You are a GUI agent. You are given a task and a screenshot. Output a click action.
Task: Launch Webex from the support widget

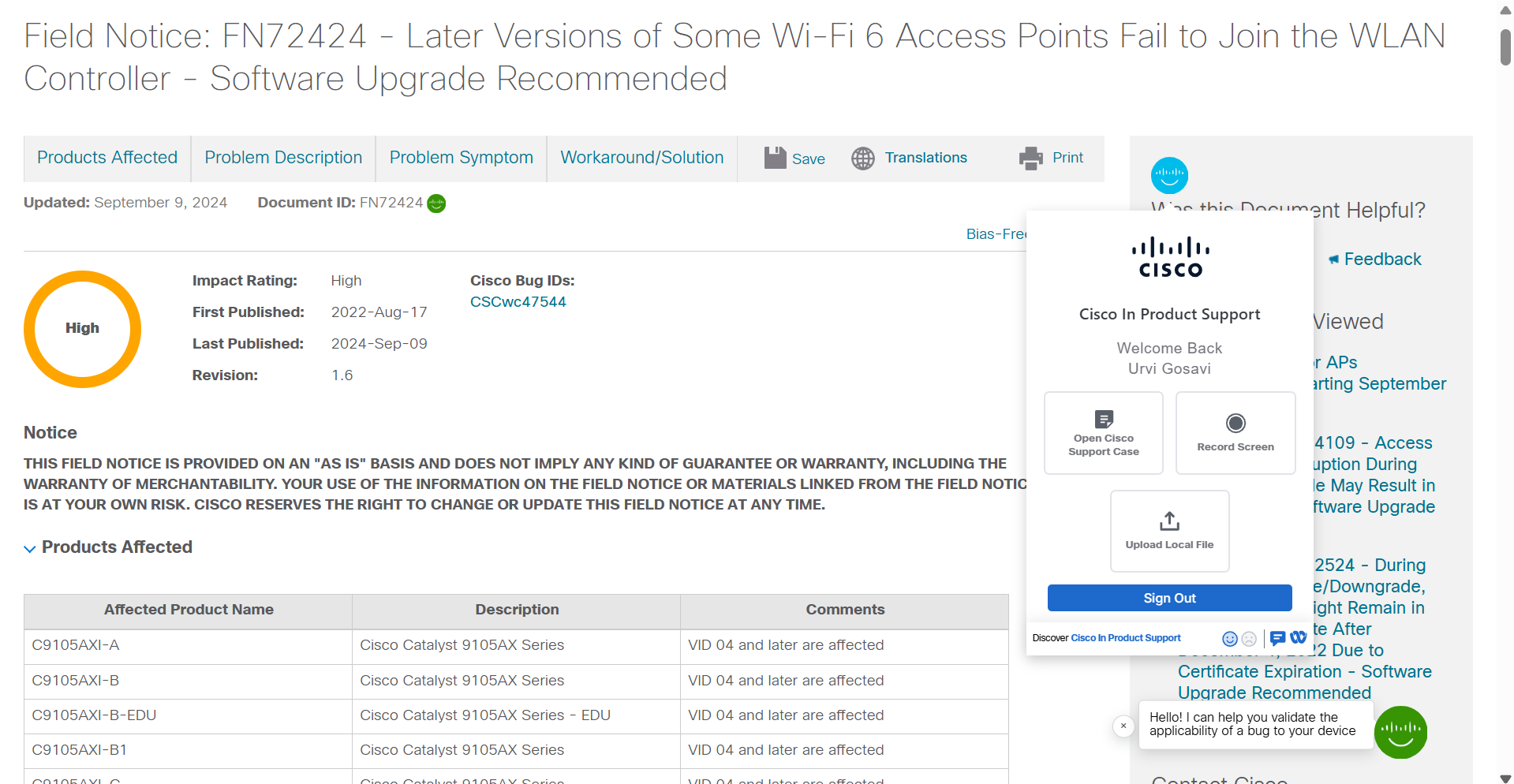pos(1299,638)
